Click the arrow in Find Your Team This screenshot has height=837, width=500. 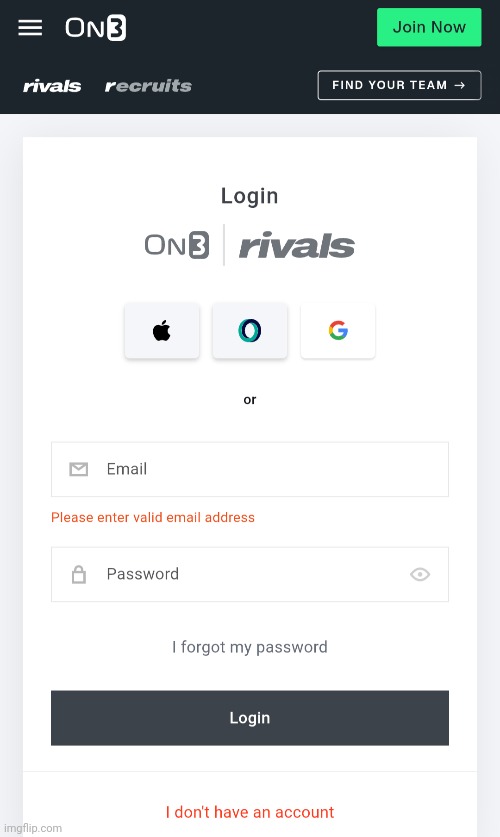459,85
